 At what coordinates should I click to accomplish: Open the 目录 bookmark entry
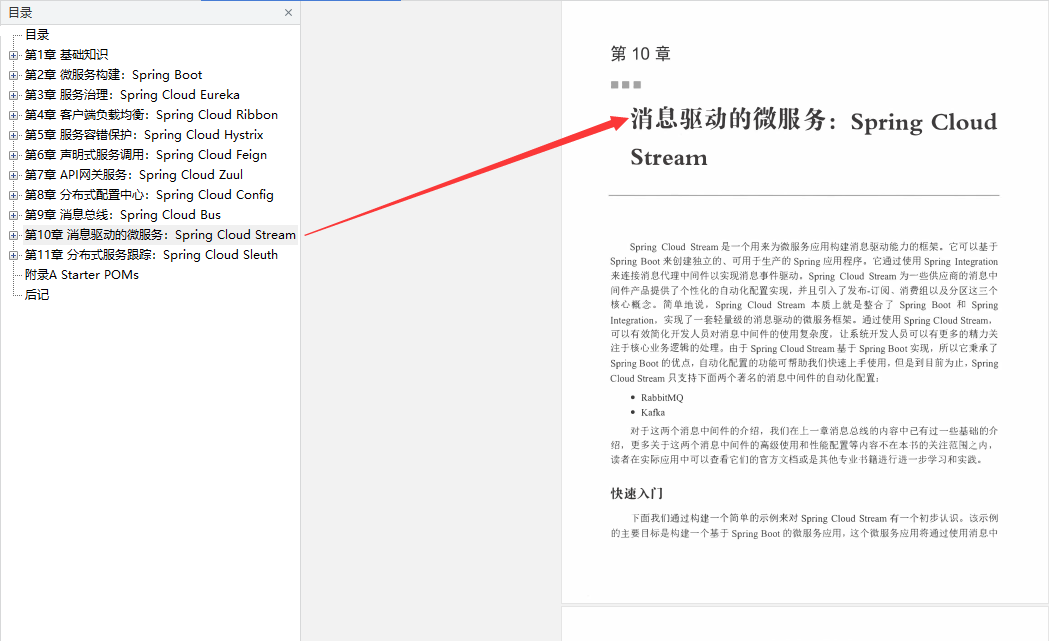[37, 35]
